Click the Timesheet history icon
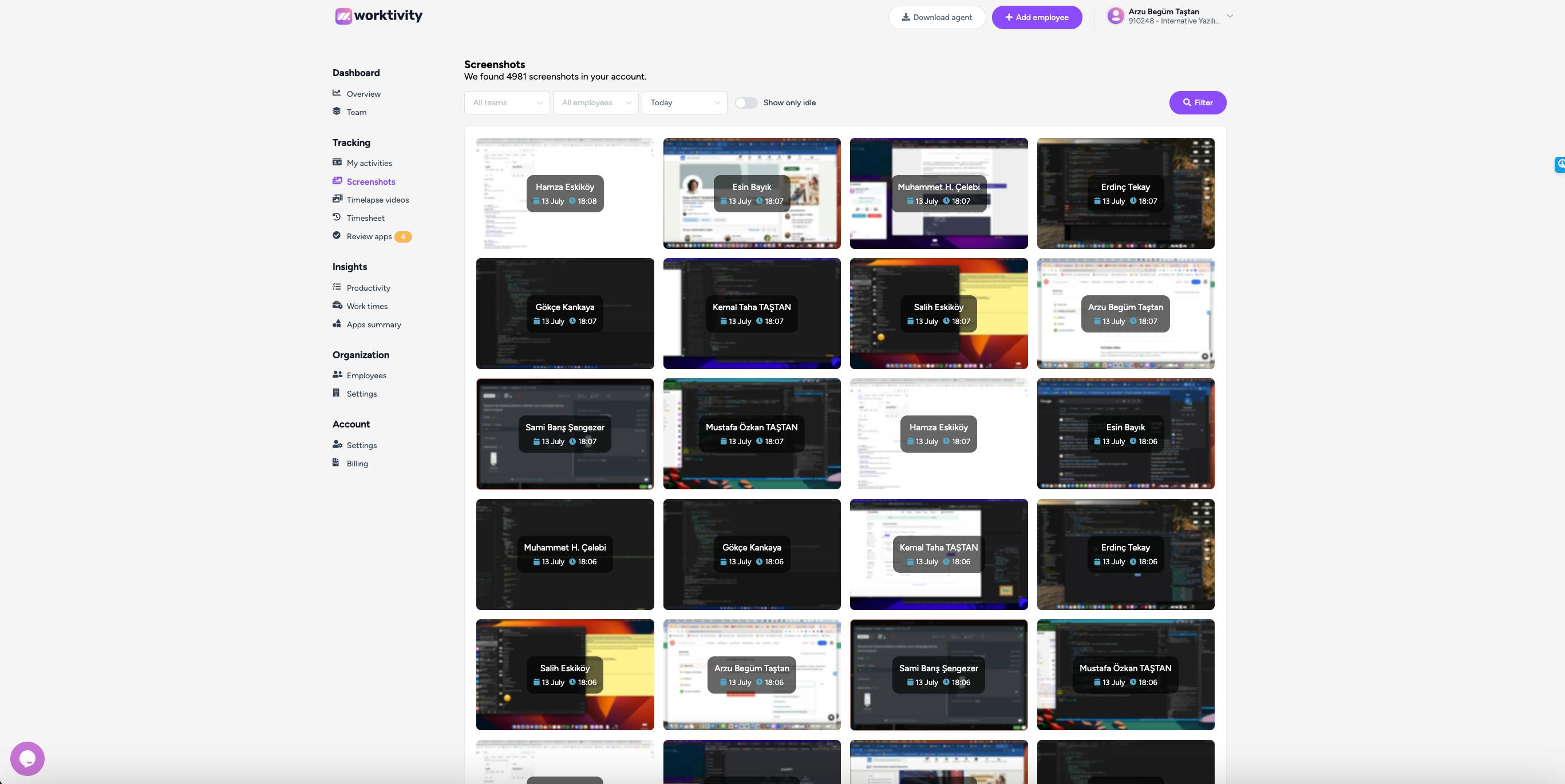Viewport: 1565px width, 784px height. click(x=337, y=217)
